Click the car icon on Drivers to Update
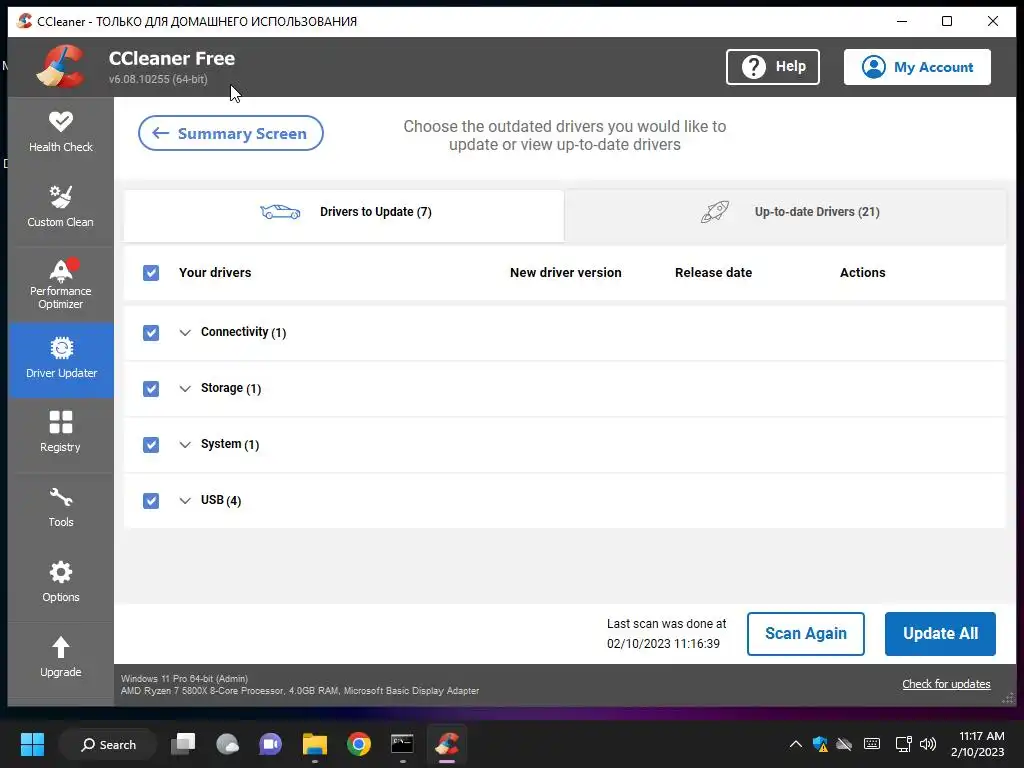Image resolution: width=1024 pixels, height=768 pixels. click(280, 212)
